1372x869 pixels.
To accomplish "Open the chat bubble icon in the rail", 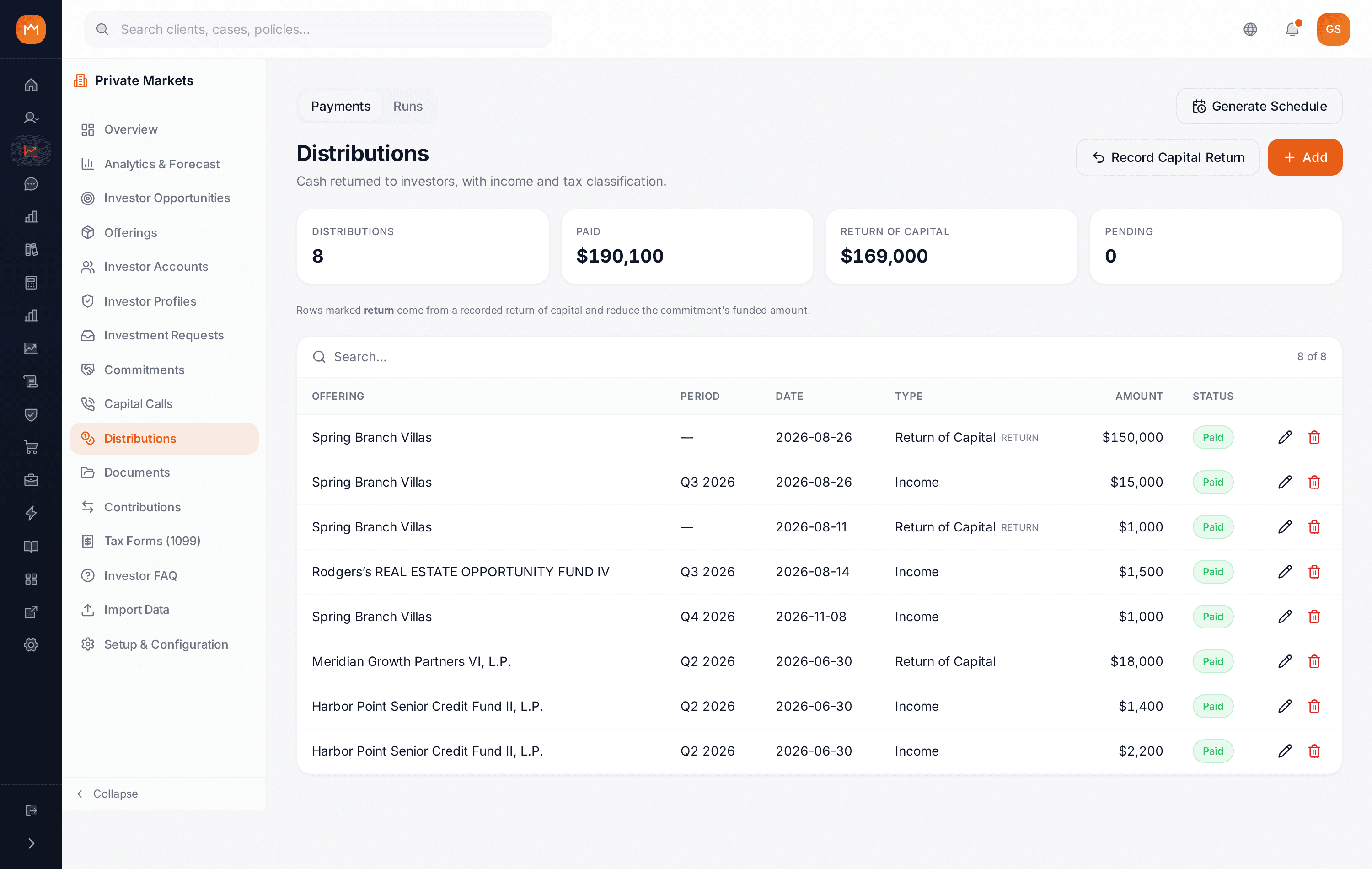I will click(31, 183).
